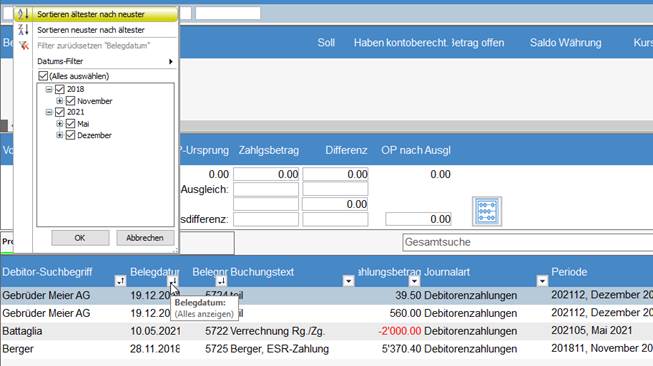This screenshot has height=366, width=653.
Task: Click into the Gesamtsuche search field
Action: 528,242
